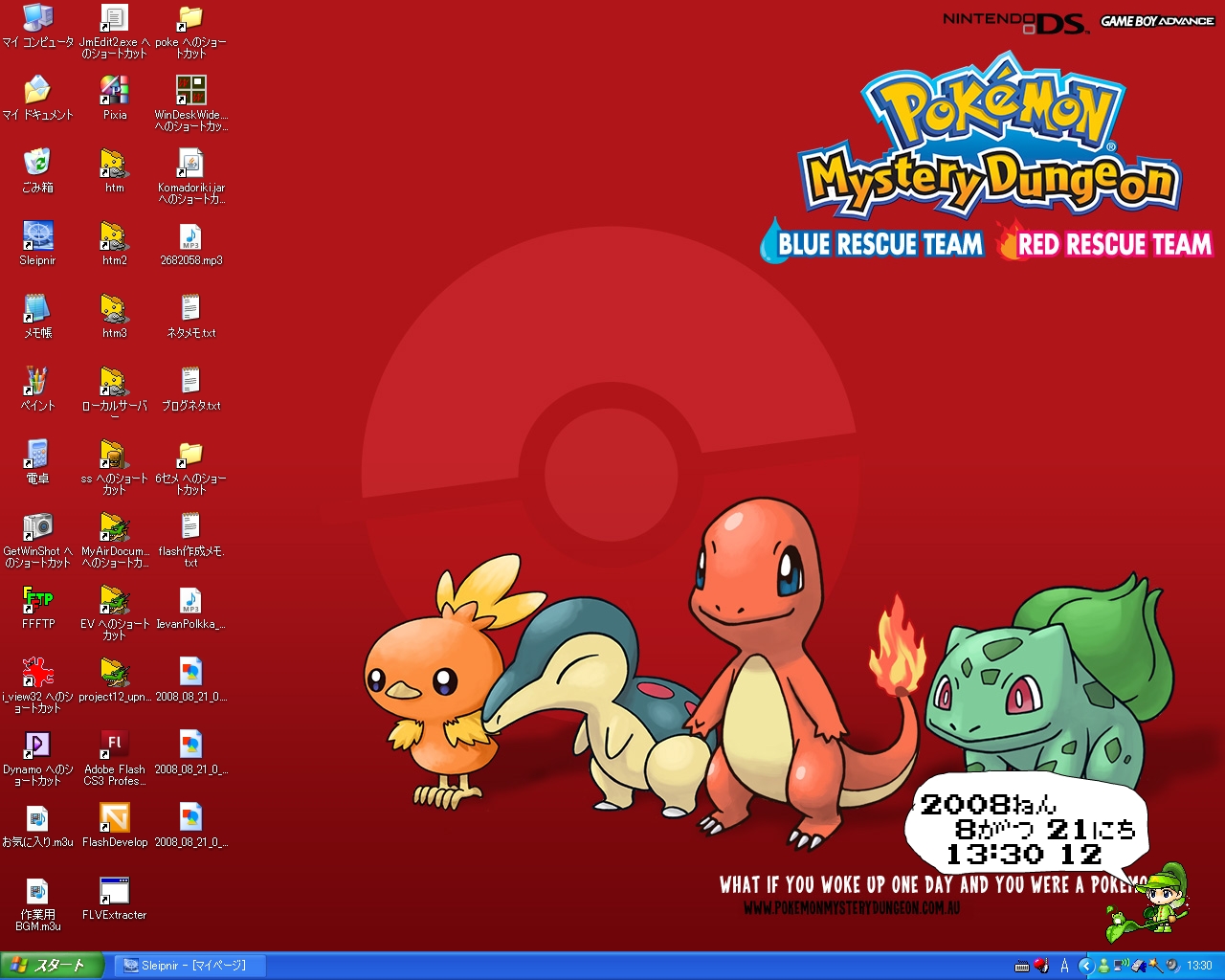Click the taskbar clock showing 13:30
The image size is (1225, 980).
click(1199, 966)
